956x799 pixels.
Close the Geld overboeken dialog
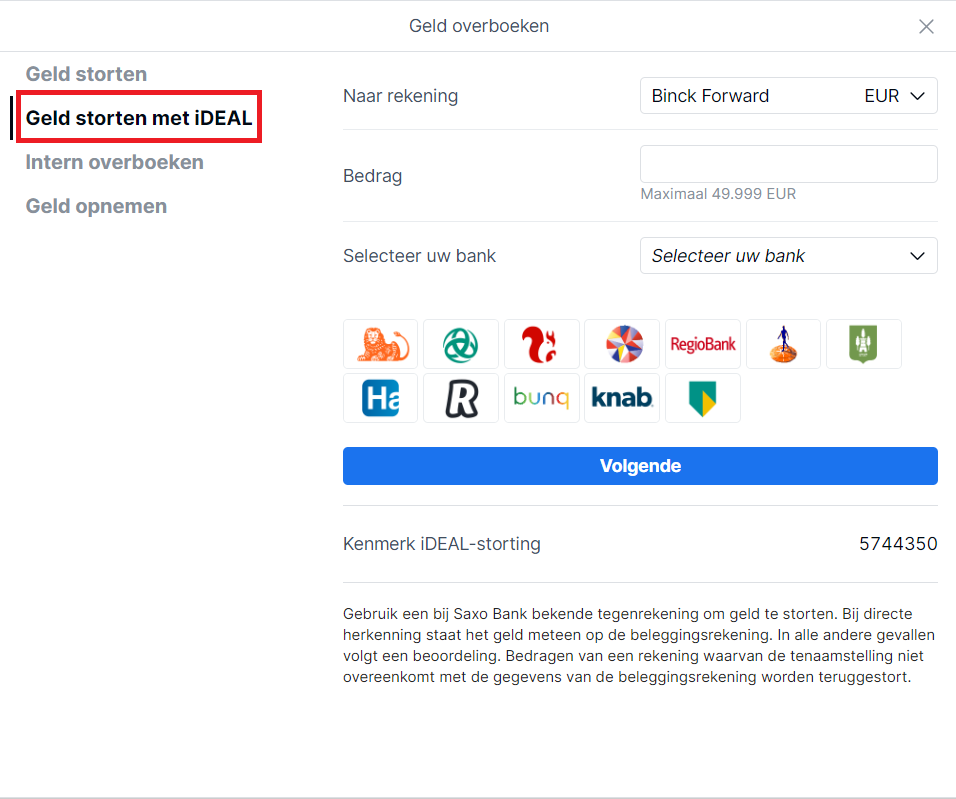[x=926, y=26]
